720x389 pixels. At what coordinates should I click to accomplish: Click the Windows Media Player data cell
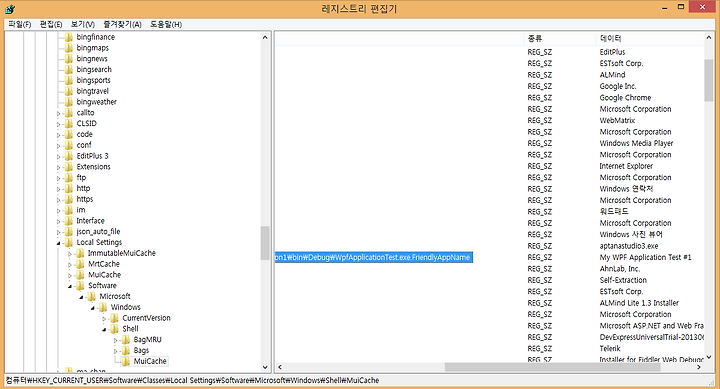click(x=636, y=143)
